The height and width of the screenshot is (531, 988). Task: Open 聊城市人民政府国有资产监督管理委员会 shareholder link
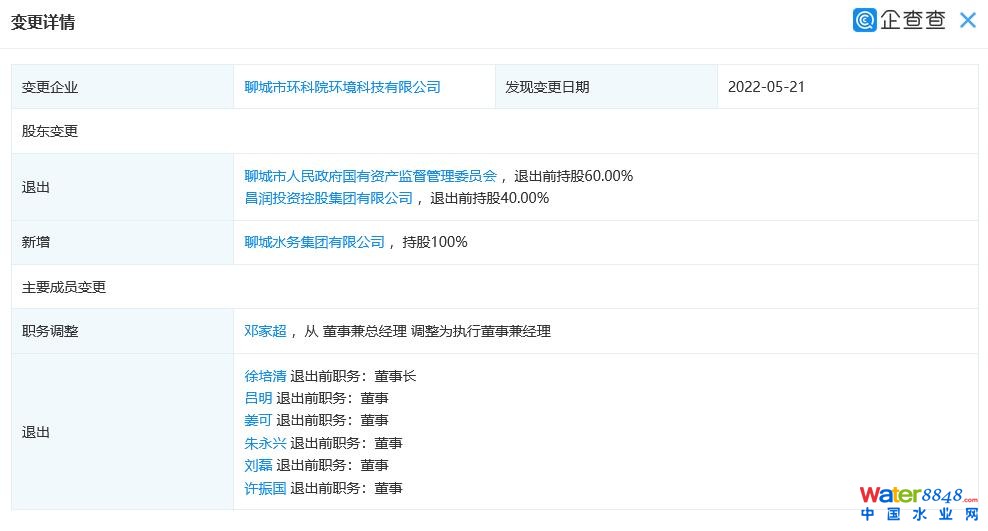[x=370, y=176]
